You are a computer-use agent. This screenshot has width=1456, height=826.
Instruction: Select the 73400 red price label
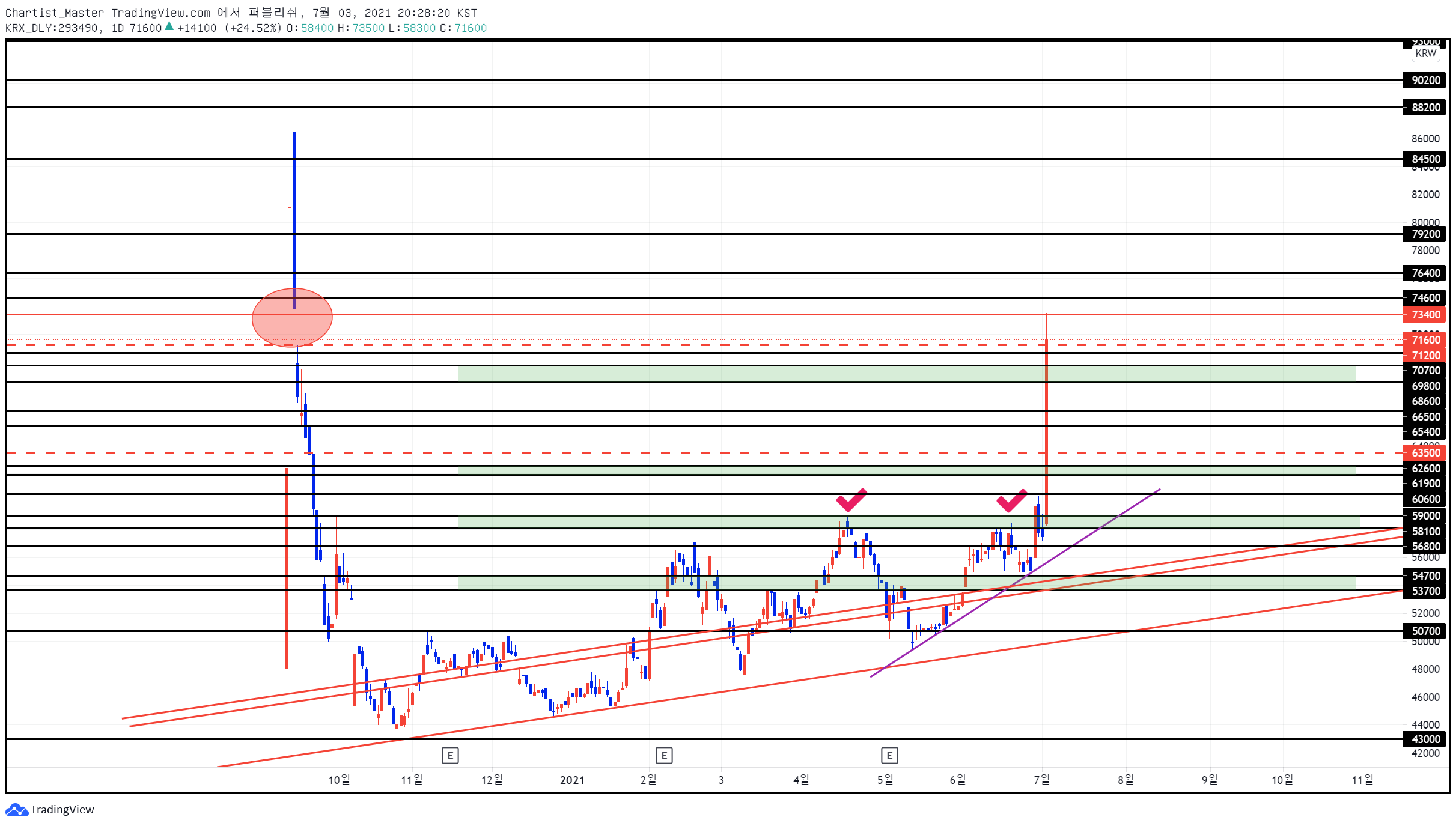pos(1424,314)
